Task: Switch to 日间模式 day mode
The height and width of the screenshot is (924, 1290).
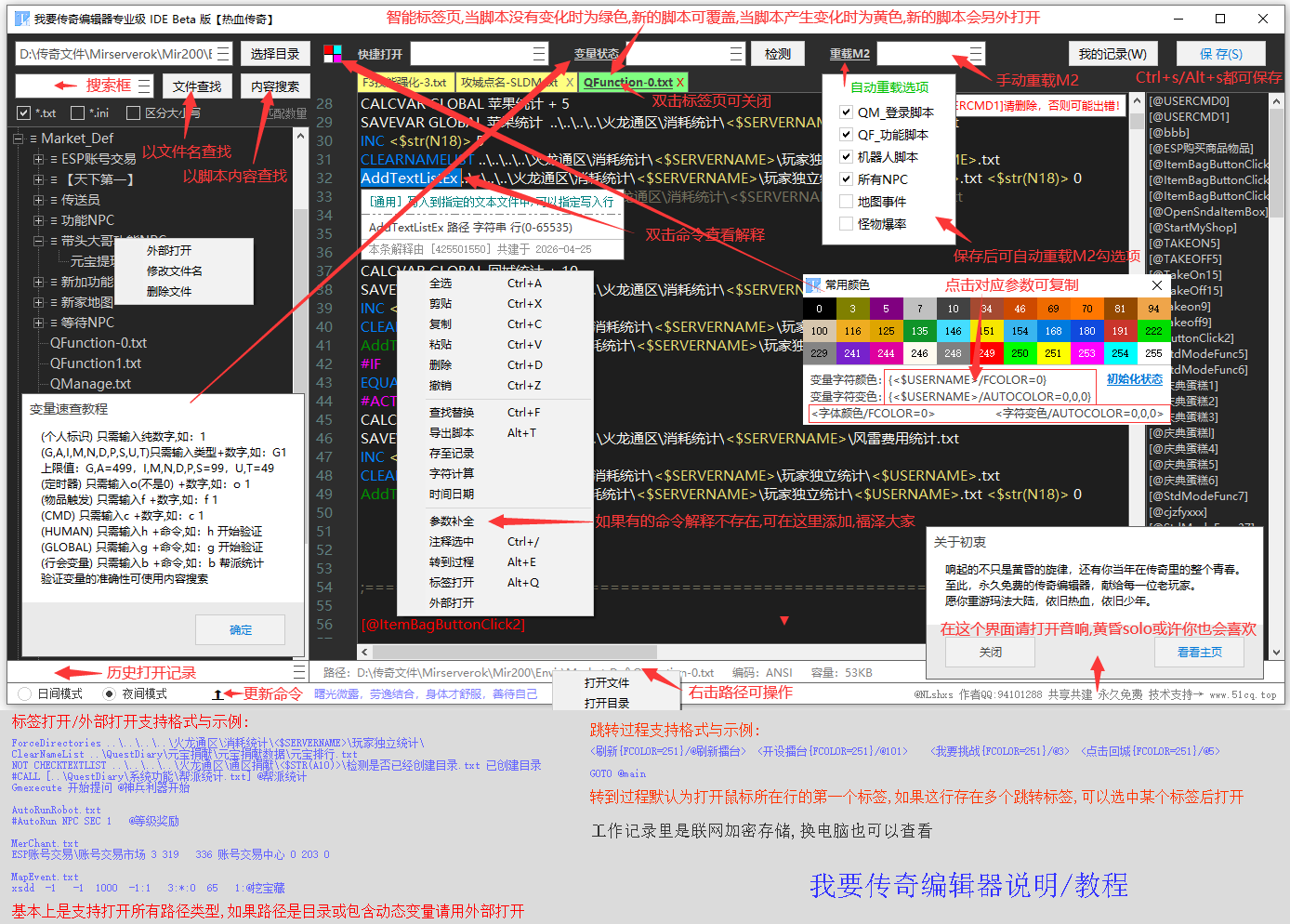Action: [x=25, y=694]
